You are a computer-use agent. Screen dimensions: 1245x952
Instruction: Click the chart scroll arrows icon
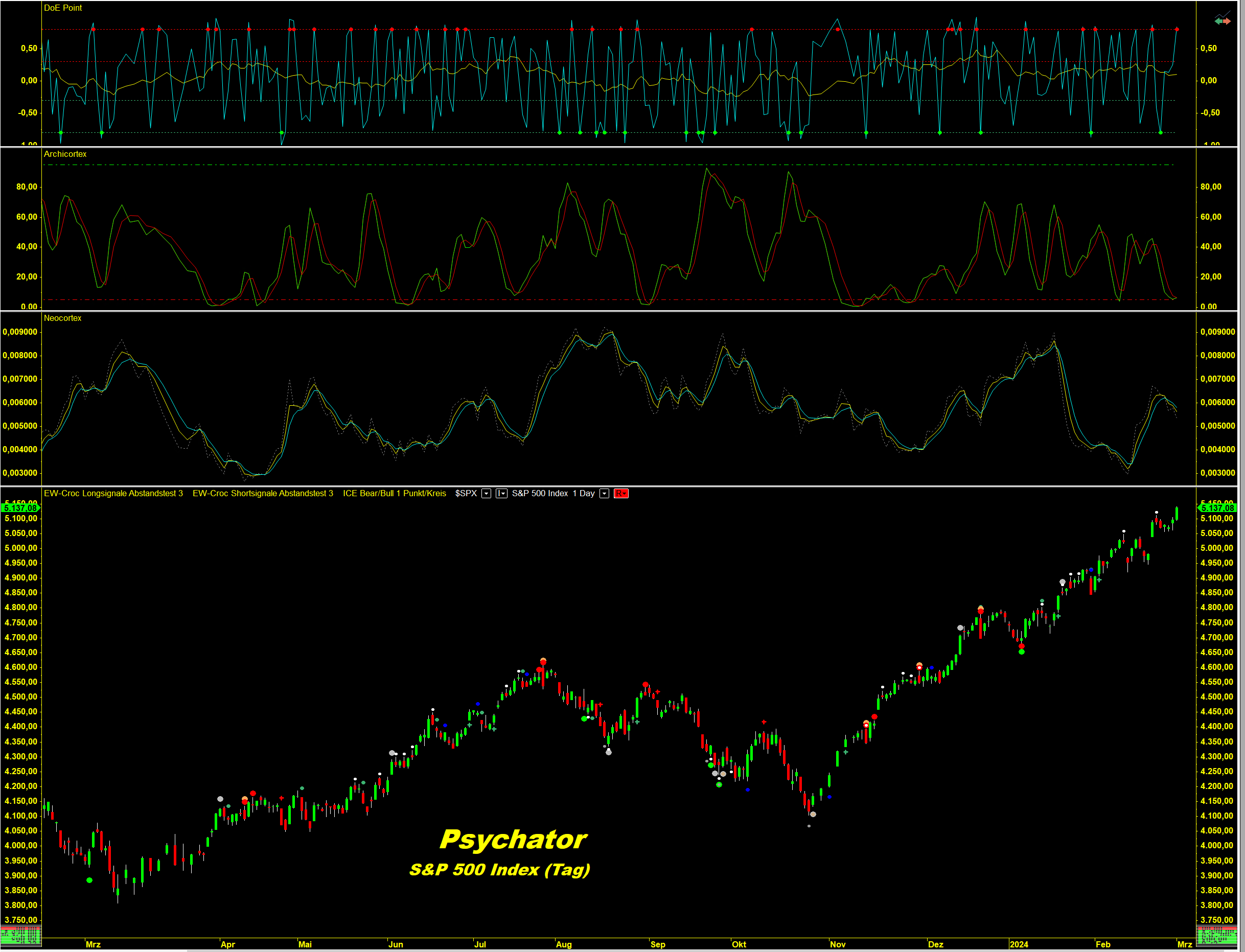1223,21
